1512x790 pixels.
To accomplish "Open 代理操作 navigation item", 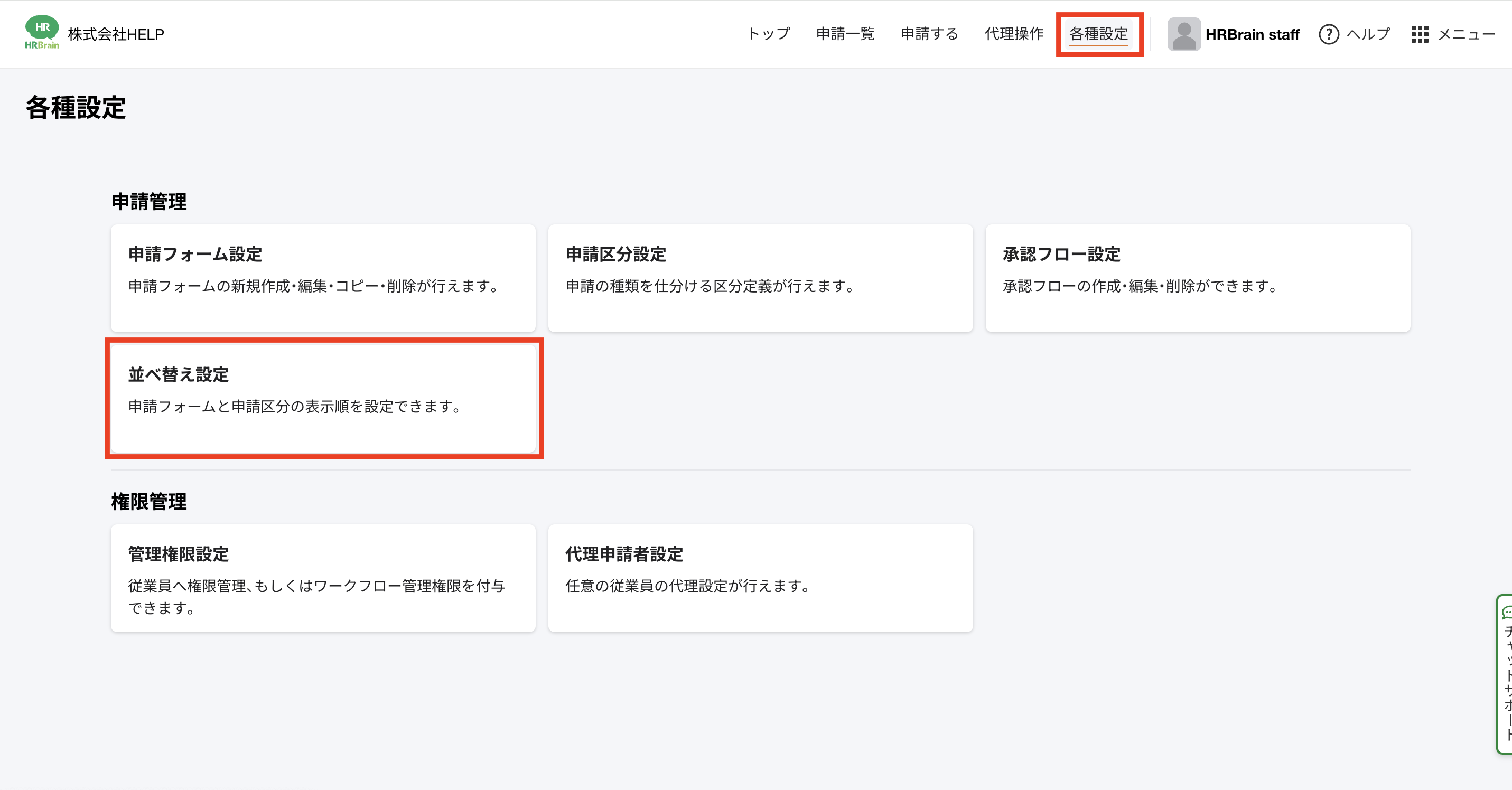I will point(1014,34).
